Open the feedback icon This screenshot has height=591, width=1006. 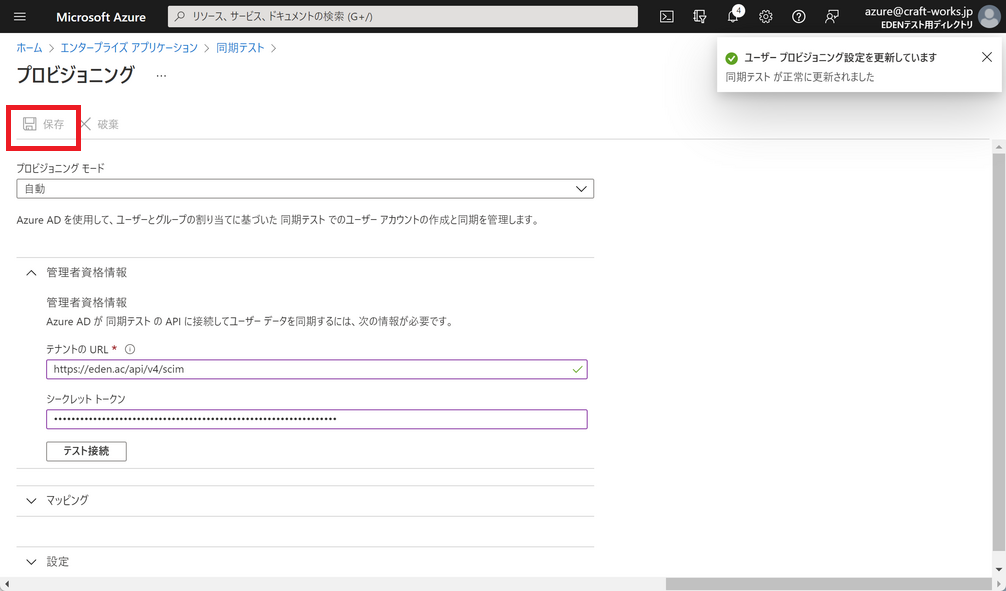pyautogui.click(x=831, y=17)
